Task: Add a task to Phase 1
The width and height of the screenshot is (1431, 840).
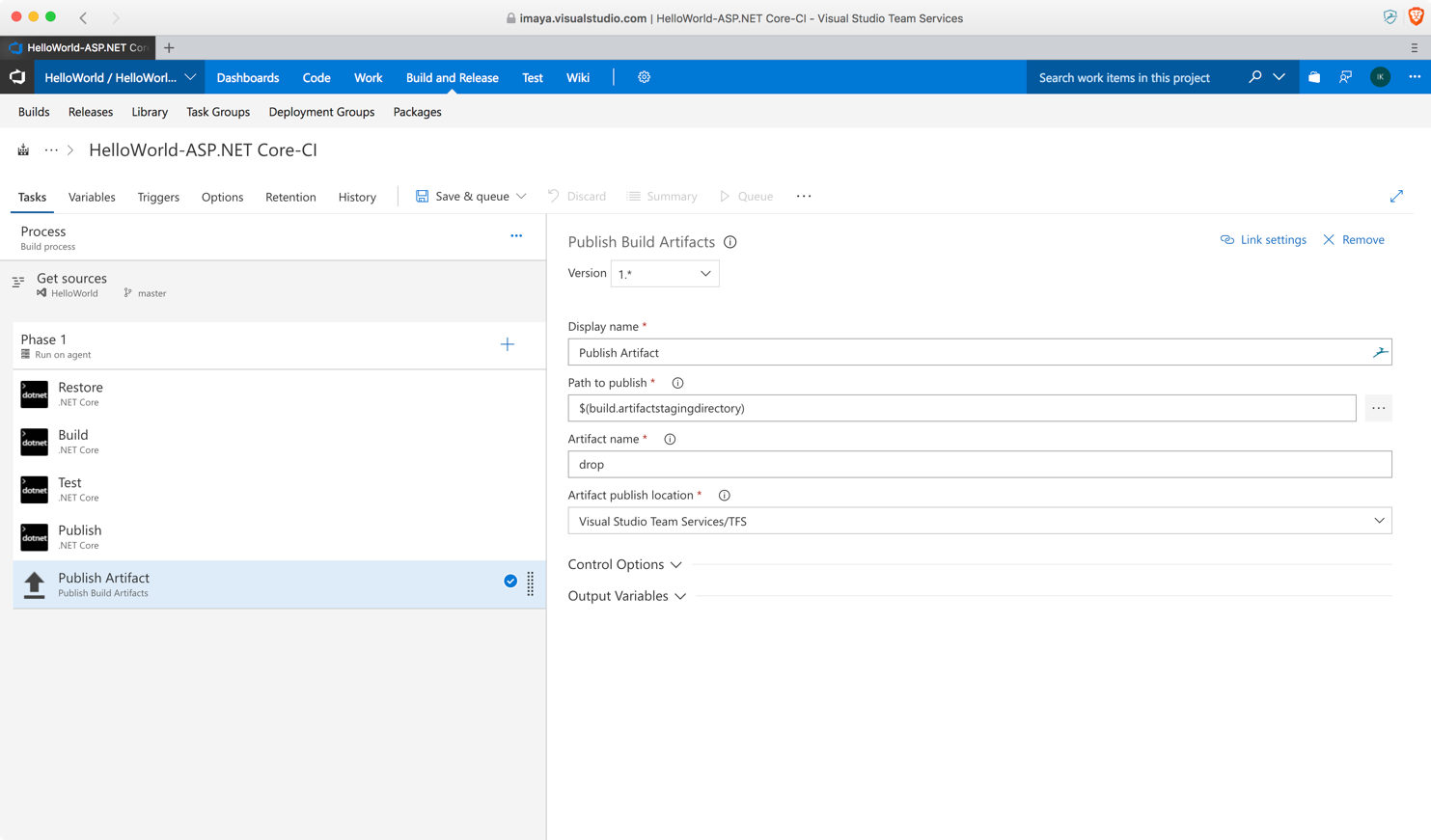Action: (508, 344)
